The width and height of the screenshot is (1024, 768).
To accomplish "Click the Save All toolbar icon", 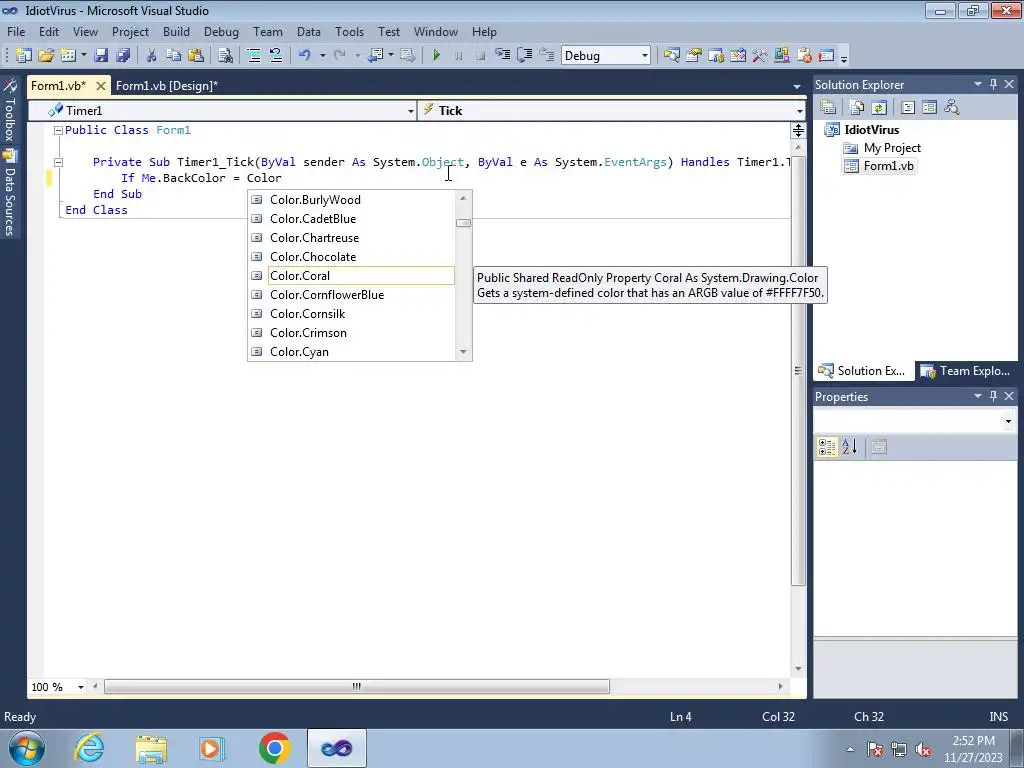I will 123,56.
